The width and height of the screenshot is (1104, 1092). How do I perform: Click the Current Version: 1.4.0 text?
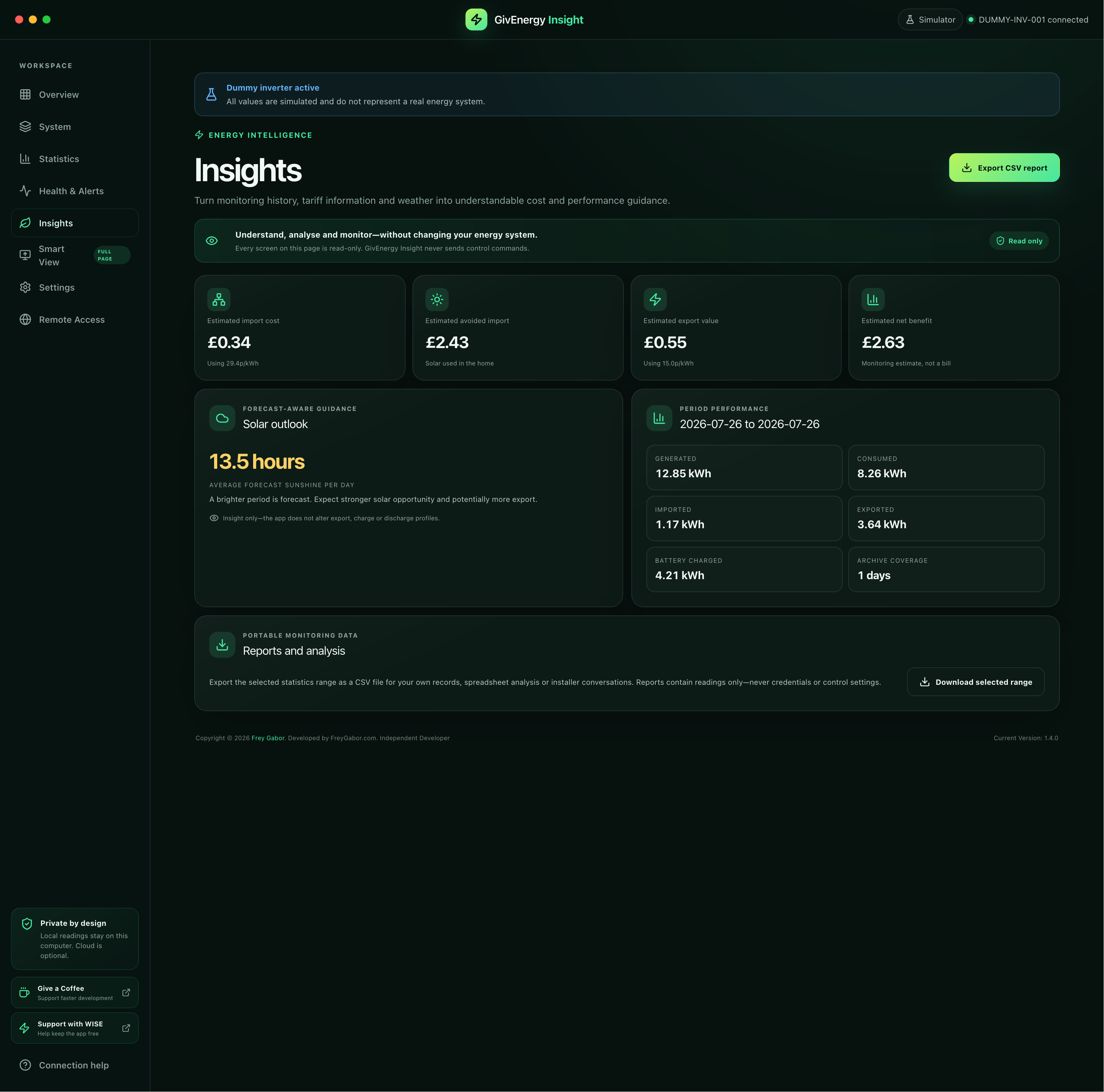[1026, 738]
